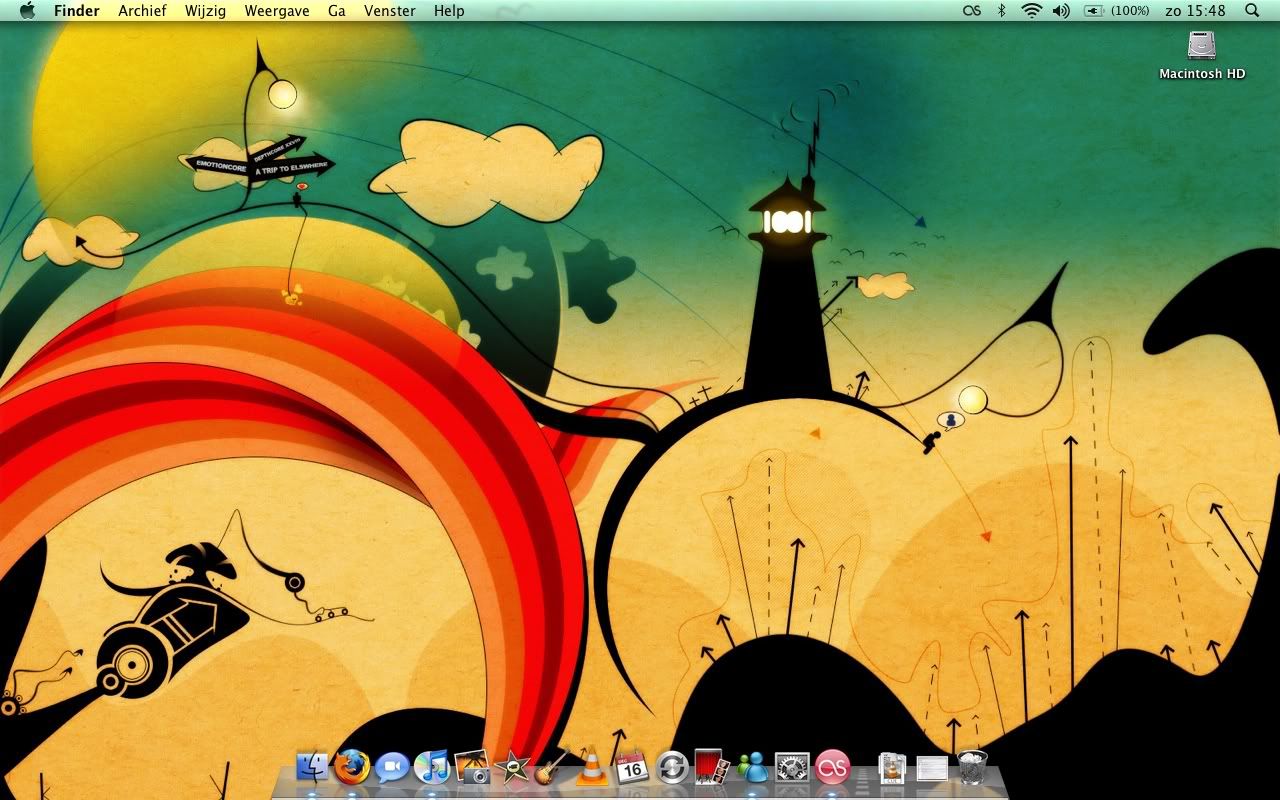Viewport: 1280px width, 800px height.
Task: Open Photo Booth from the dock
Action: click(711, 766)
